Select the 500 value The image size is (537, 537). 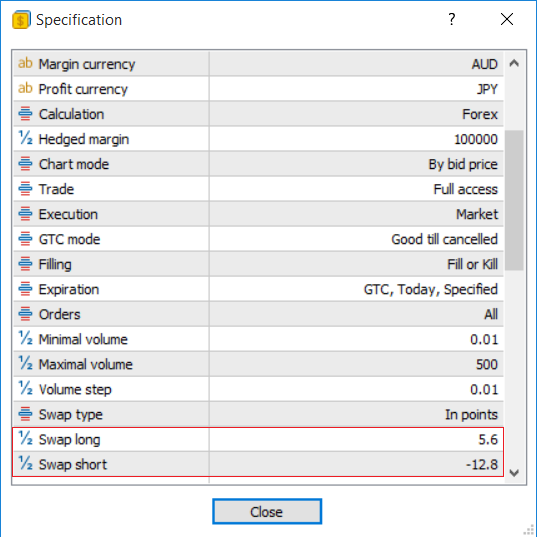click(x=487, y=365)
